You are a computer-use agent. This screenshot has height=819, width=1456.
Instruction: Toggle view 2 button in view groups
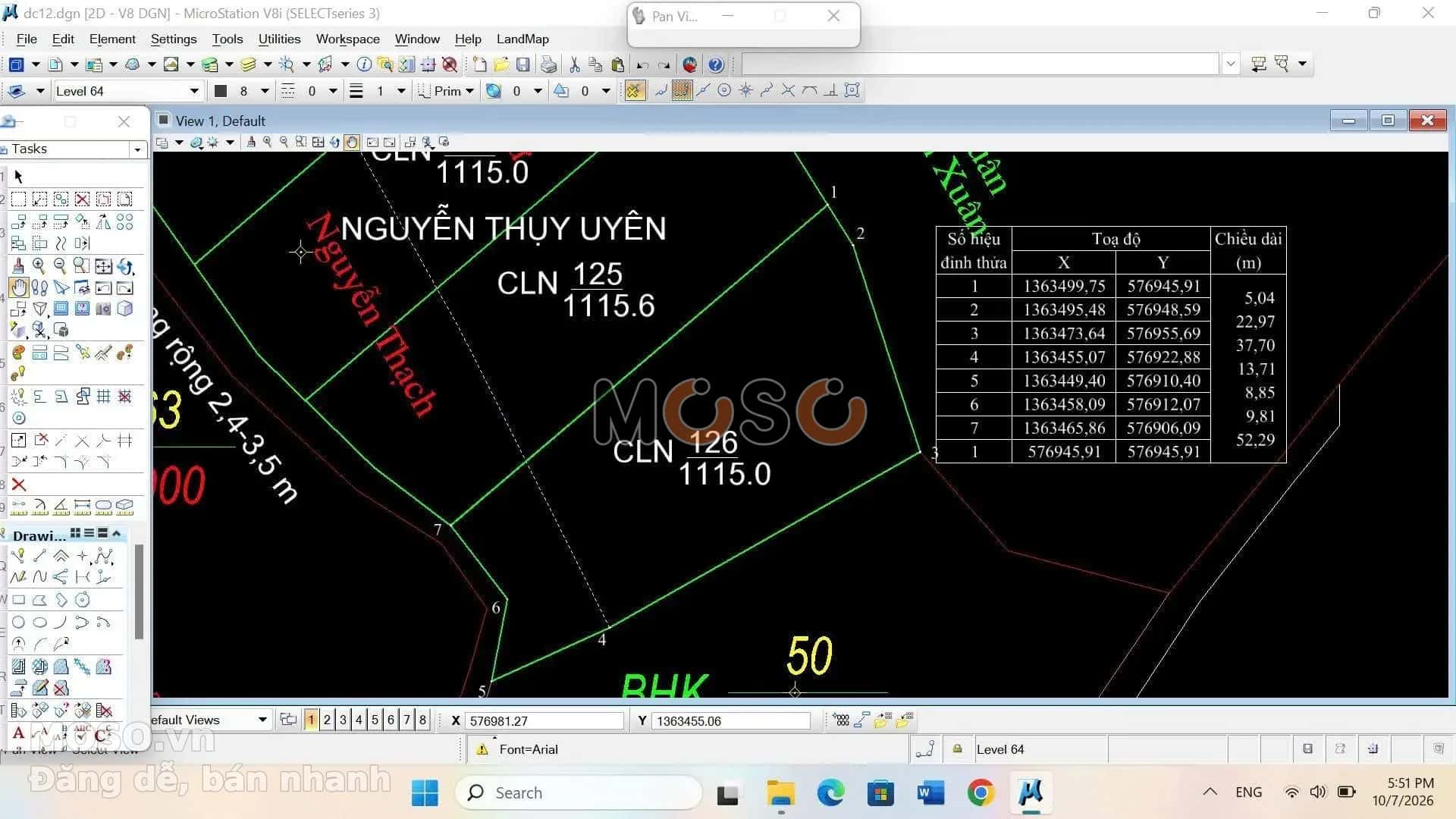point(327,720)
